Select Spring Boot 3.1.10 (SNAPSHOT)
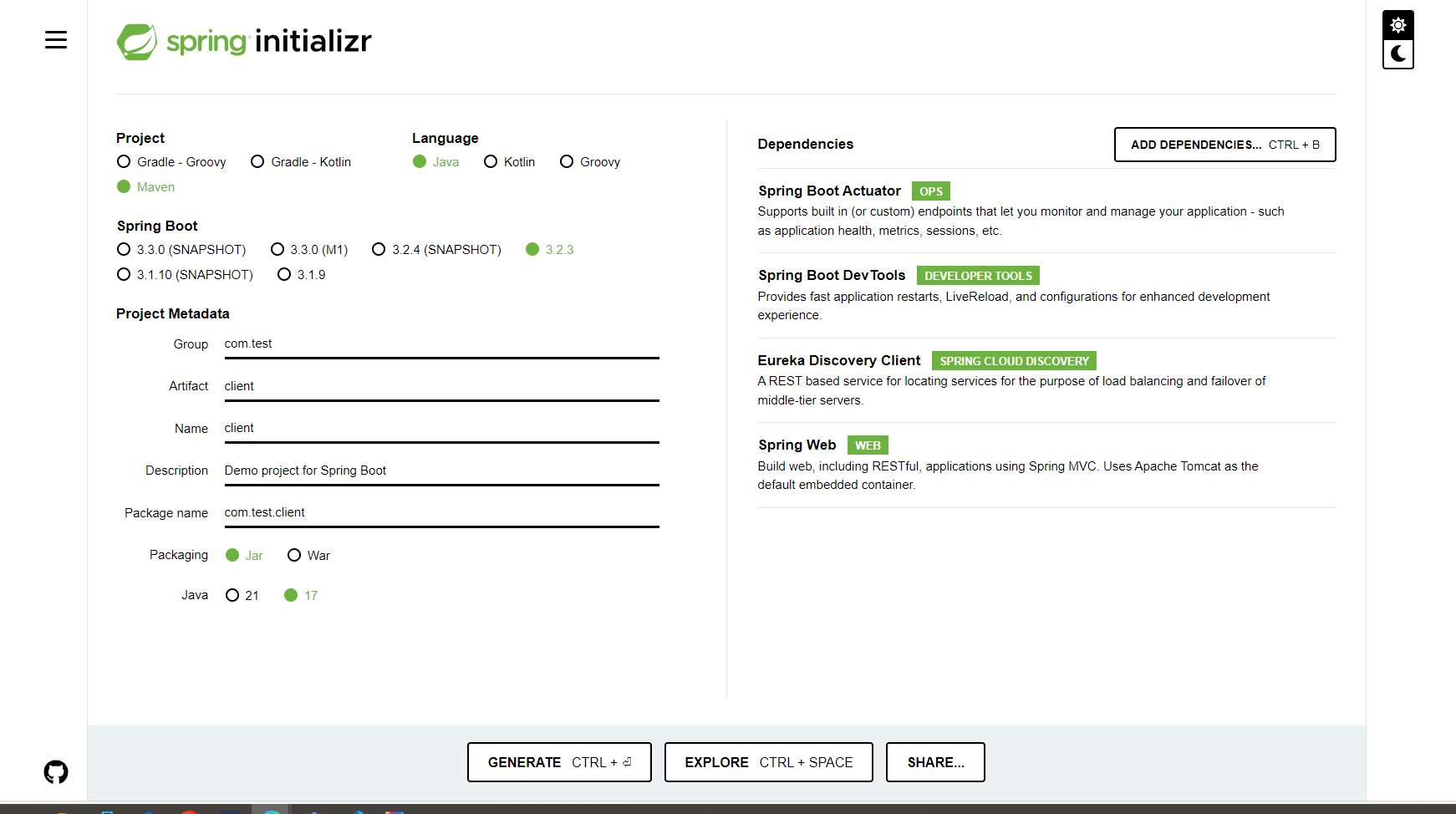This screenshot has height=814, width=1456. (185, 275)
